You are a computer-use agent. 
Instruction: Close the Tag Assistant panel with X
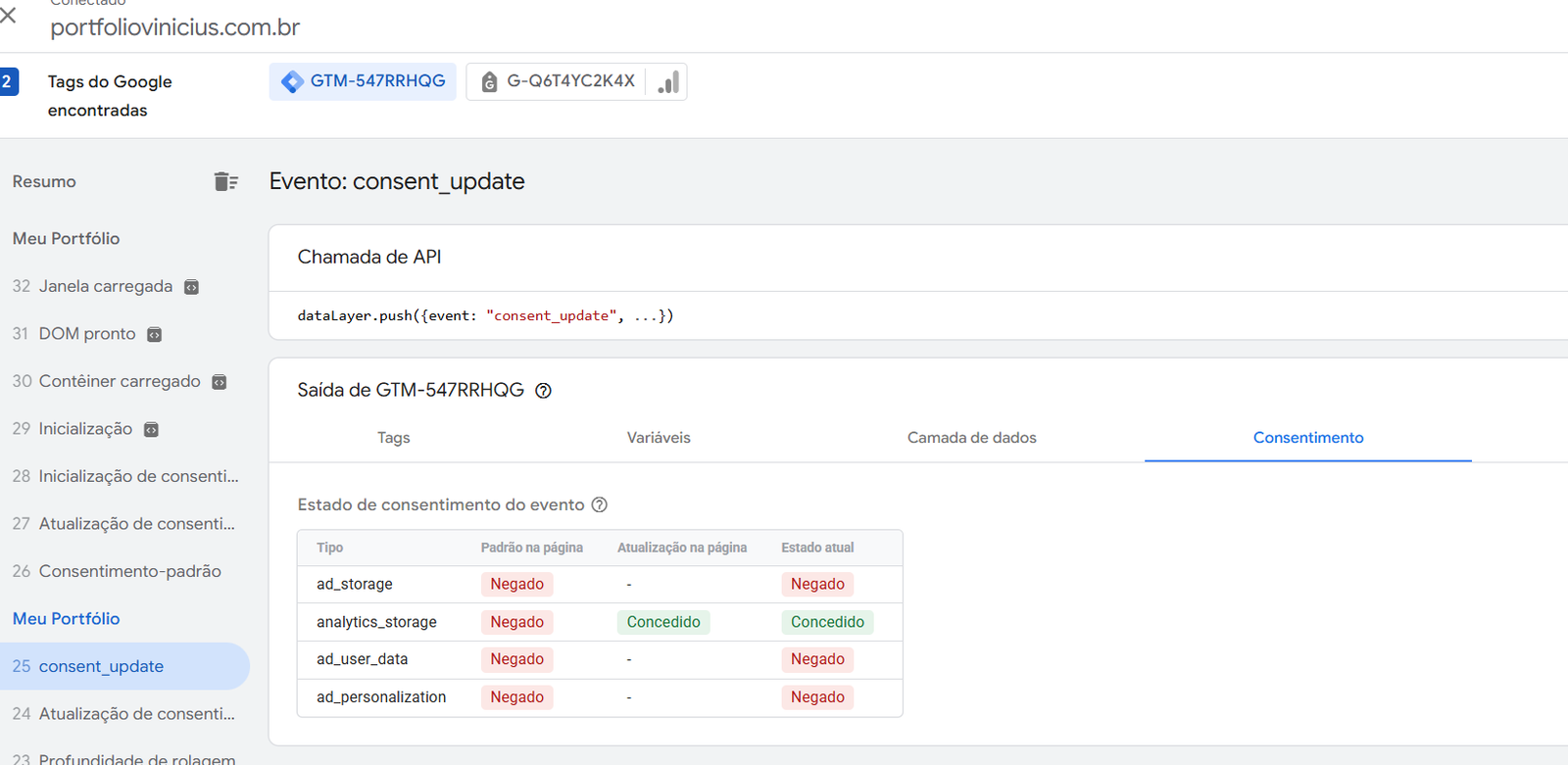pyautogui.click(x=8, y=15)
